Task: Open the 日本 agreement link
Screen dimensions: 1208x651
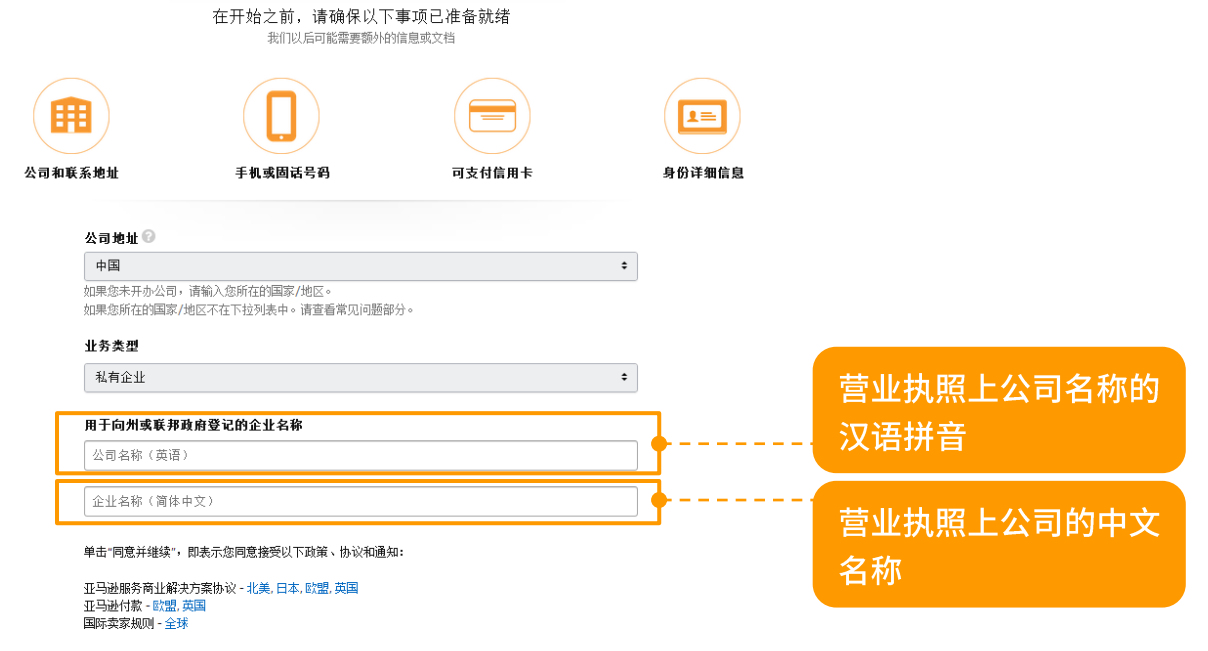Action: [287, 588]
